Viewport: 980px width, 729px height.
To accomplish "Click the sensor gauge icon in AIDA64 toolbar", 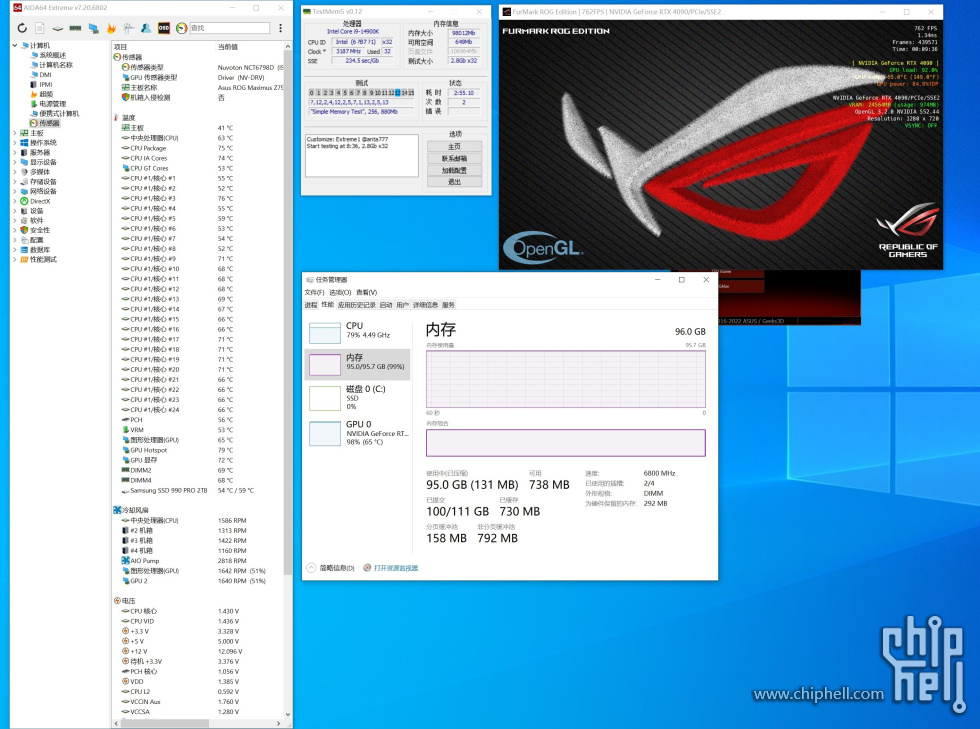I will (x=181, y=28).
